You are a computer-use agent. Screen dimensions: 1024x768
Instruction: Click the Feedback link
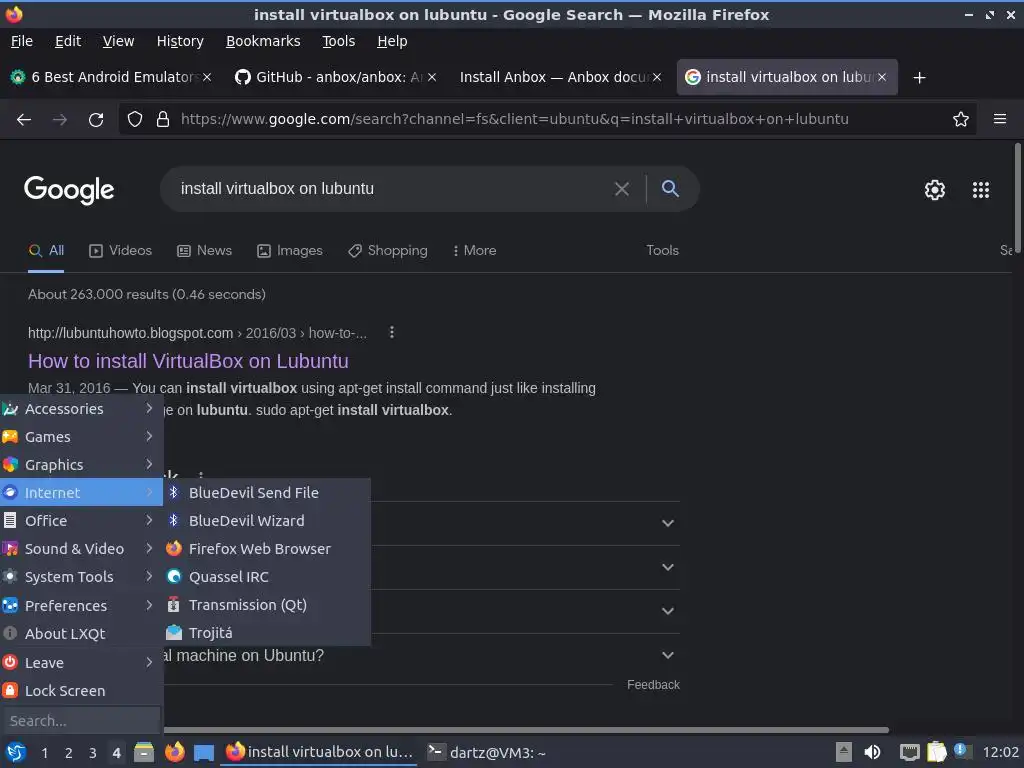pyautogui.click(x=653, y=685)
